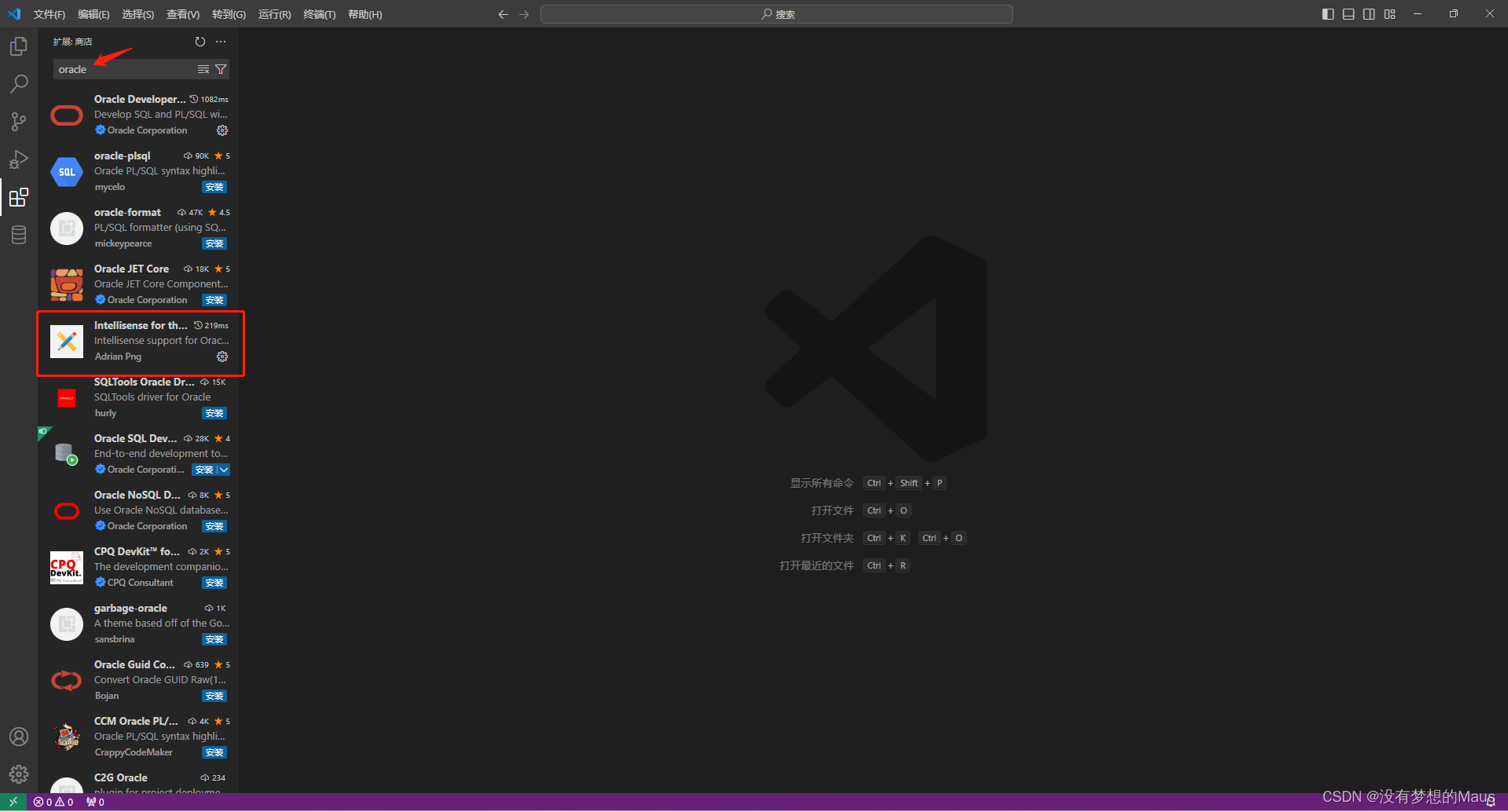Image resolution: width=1508 pixels, height=812 pixels.
Task: Install the oracle-format extension
Action: tap(214, 243)
